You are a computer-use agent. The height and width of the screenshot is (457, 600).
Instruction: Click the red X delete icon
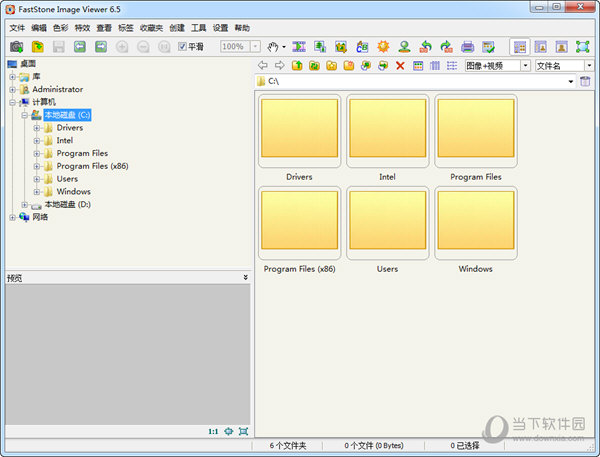pos(400,65)
